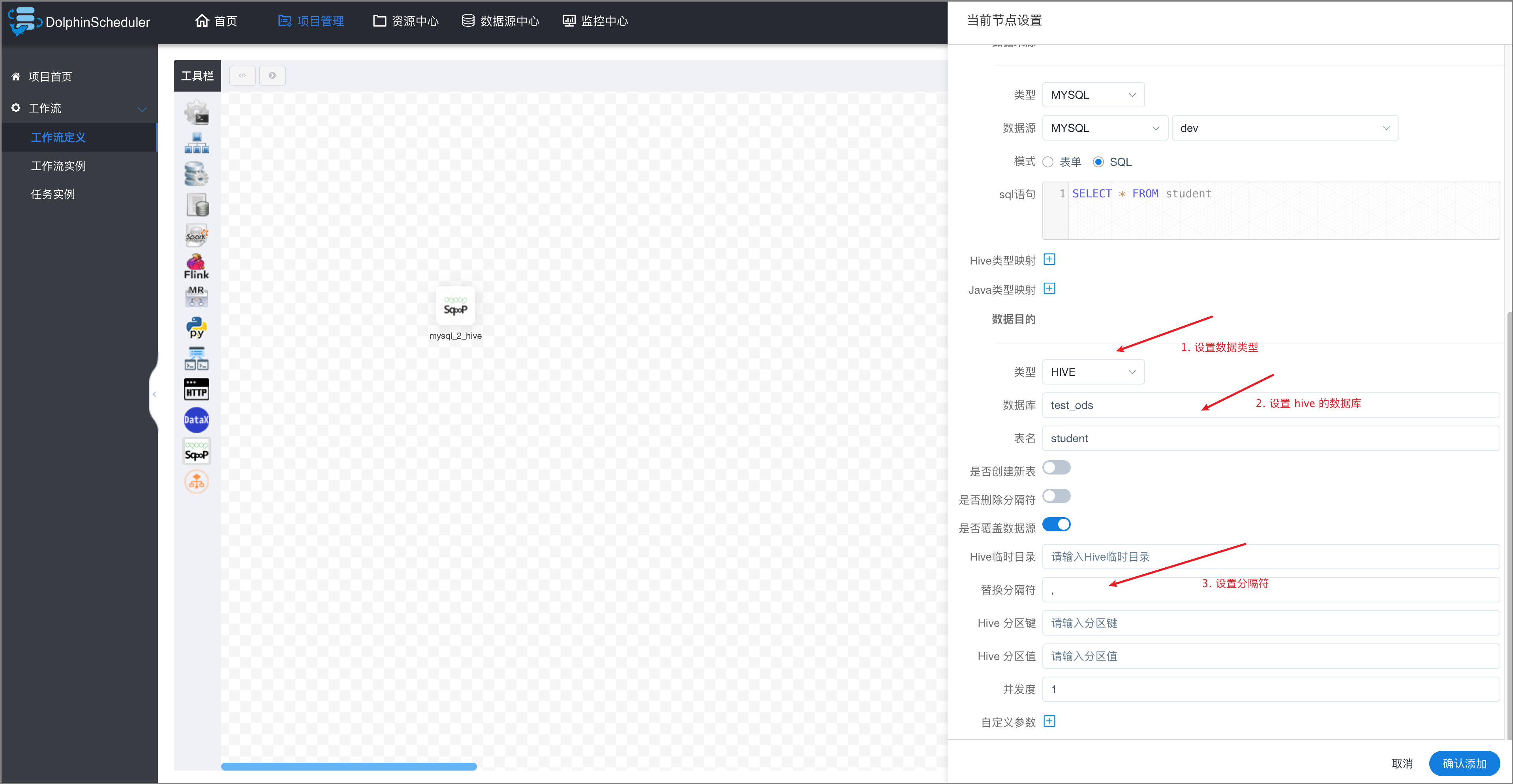Open the mysql_2_hive Sqoop node on canvas
The image size is (1513, 784).
[x=455, y=306]
